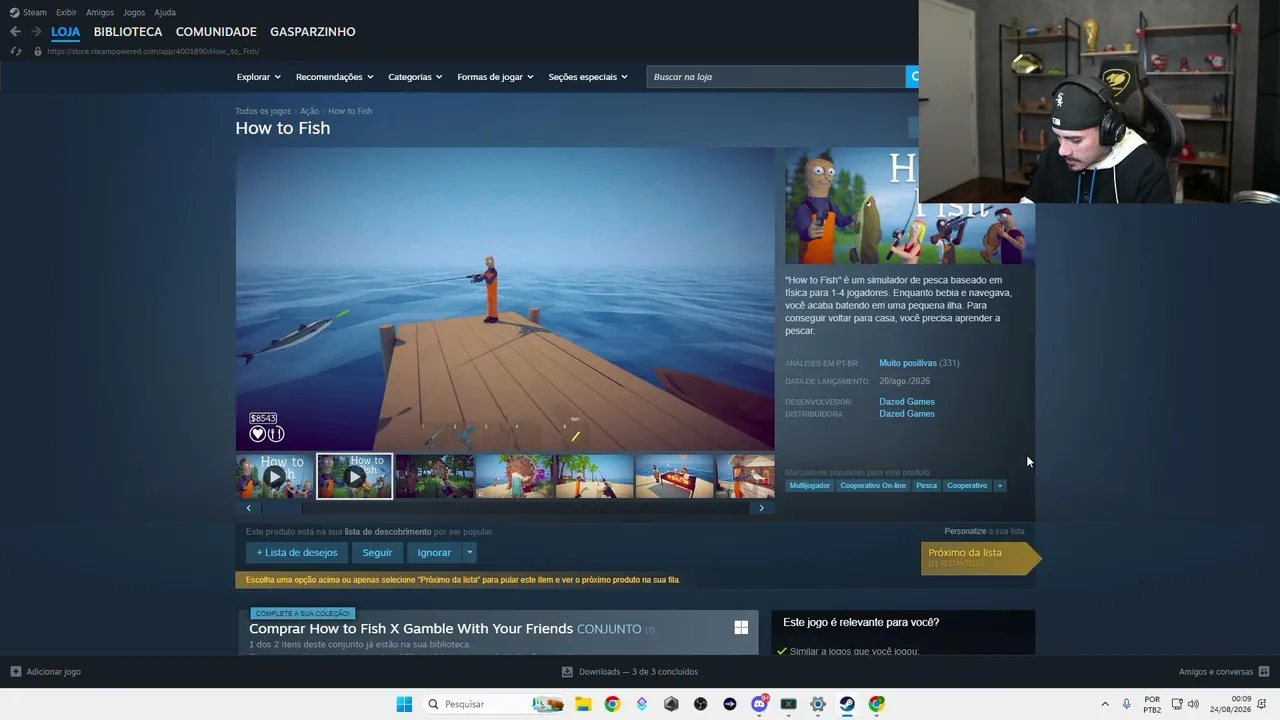Switch to the BIBLIOTECA tab
This screenshot has width=1280, height=720.
128,32
